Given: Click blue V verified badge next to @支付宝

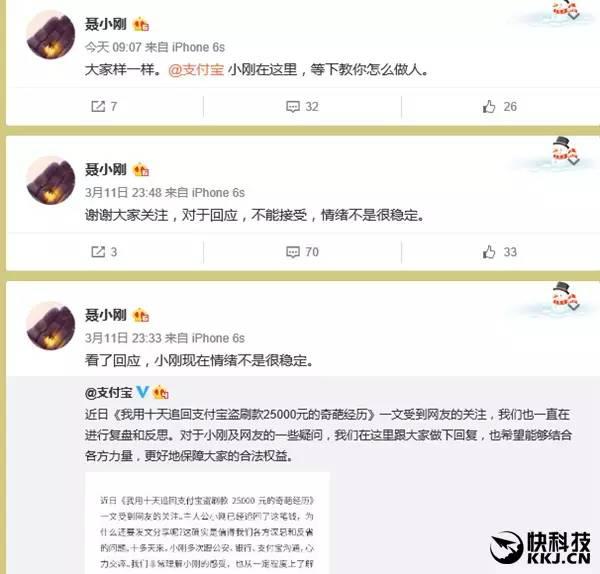Looking at the screenshot, I should point(142,391).
